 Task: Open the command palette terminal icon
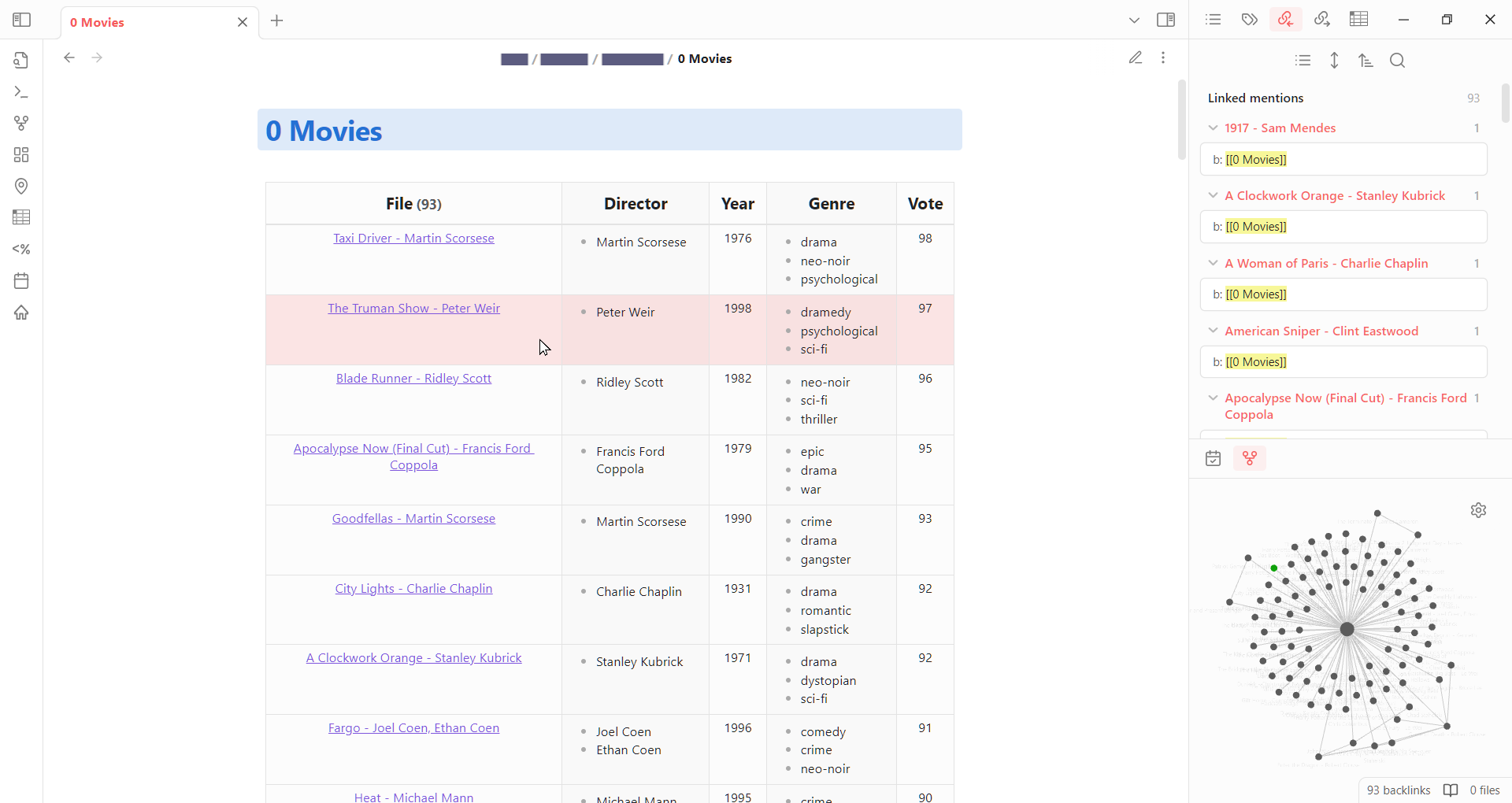(x=21, y=92)
